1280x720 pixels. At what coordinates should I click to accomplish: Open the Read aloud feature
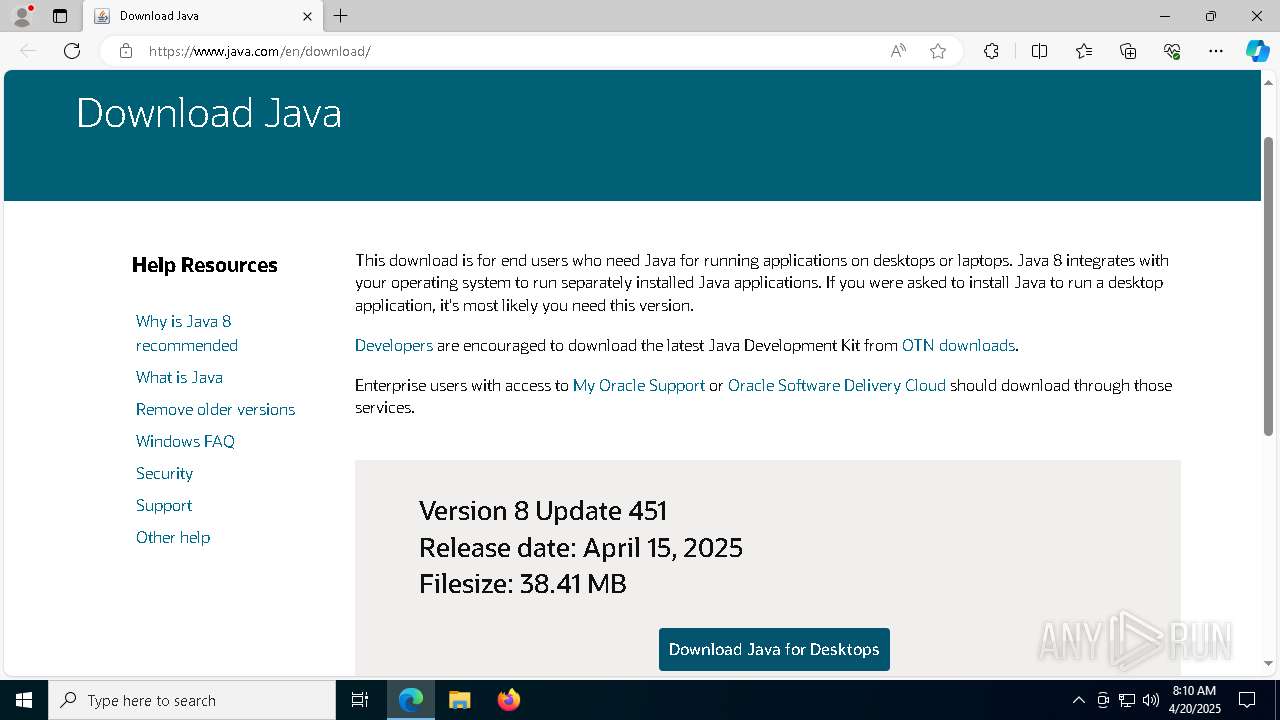898,51
